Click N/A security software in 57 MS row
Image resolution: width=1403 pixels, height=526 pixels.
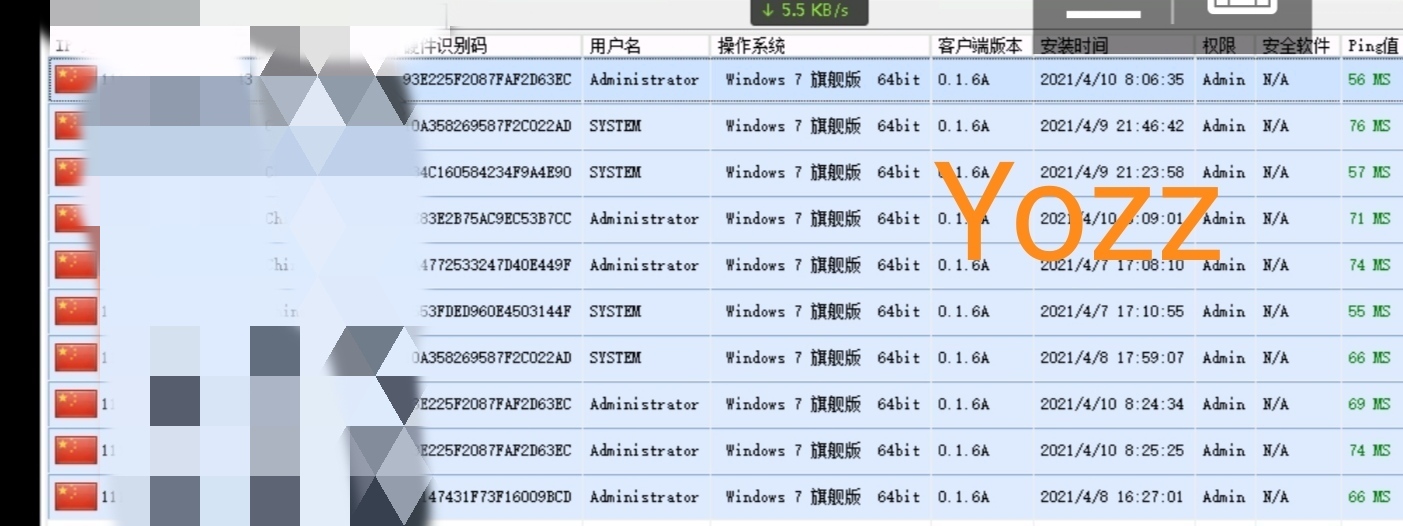[x=1275, y=172]
